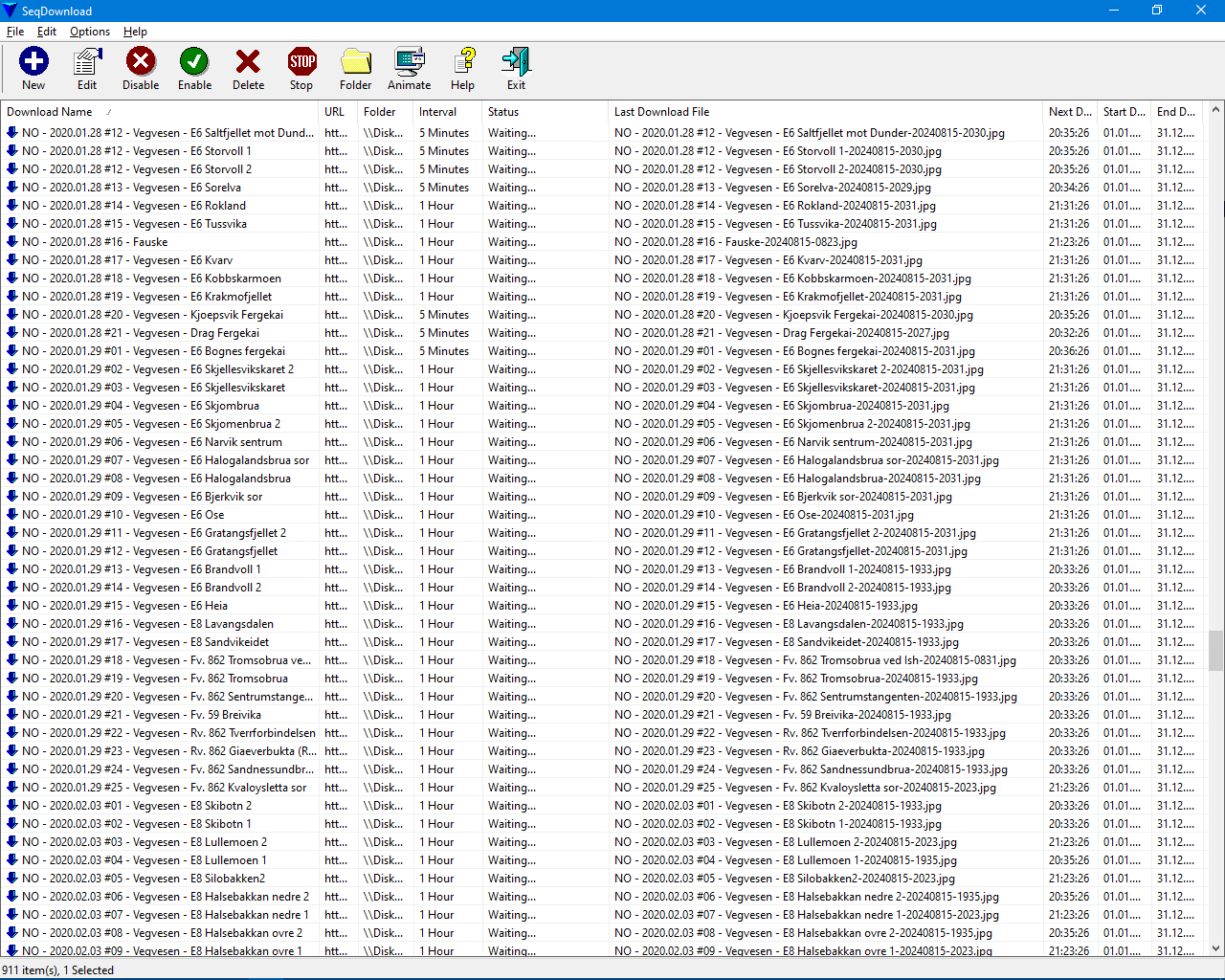Click scrollbar up arrow at top
1225x980 pixels.
[1215, 110]
